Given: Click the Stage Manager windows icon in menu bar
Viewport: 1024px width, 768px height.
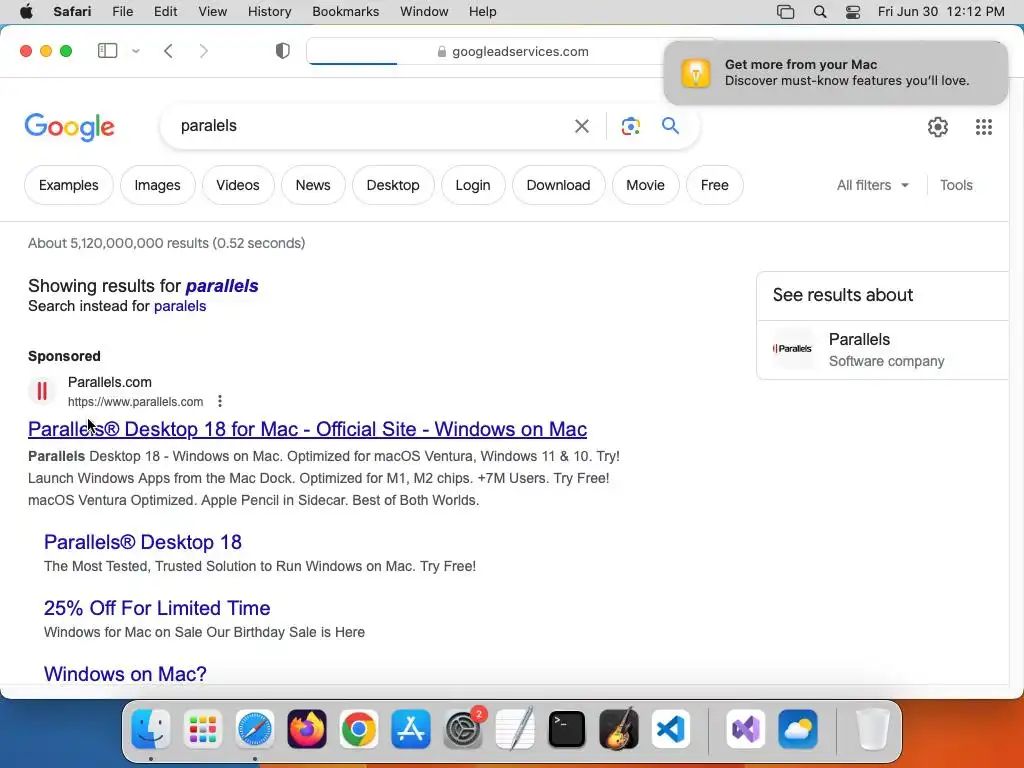Looking at the screenshot, I should pyautogui.click(x=786, y=12).
